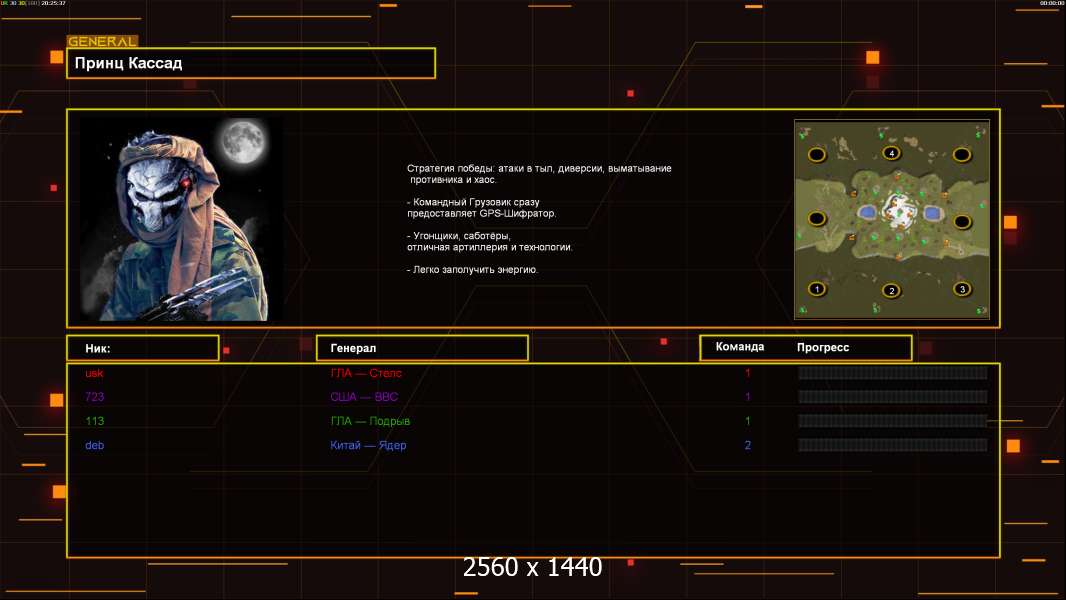Click team number 2 in deb's row
This screenshot has height=600, width=1066.
point(748,446)
